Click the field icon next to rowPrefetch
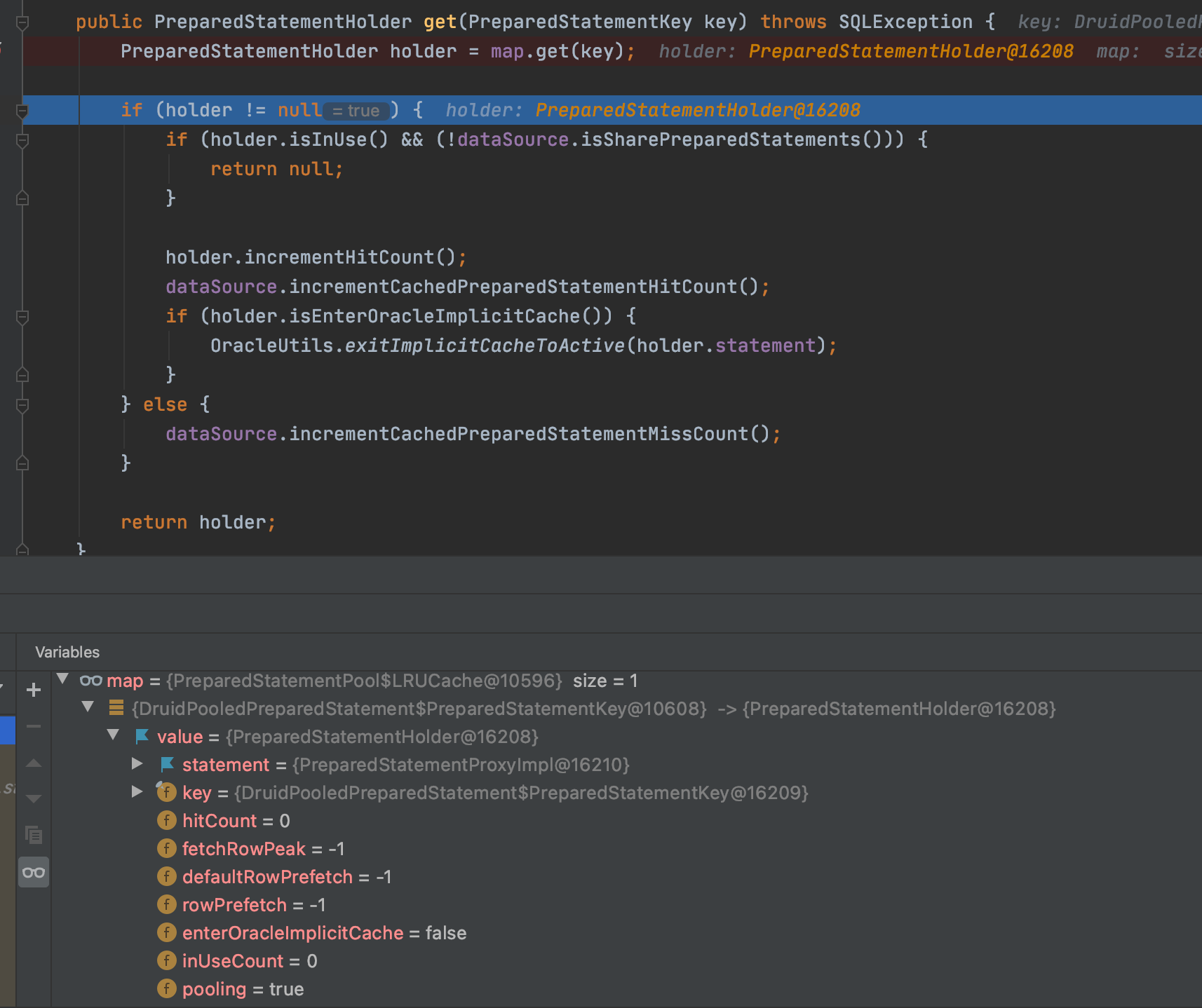1202x1008 pixels. coord(166,904)
